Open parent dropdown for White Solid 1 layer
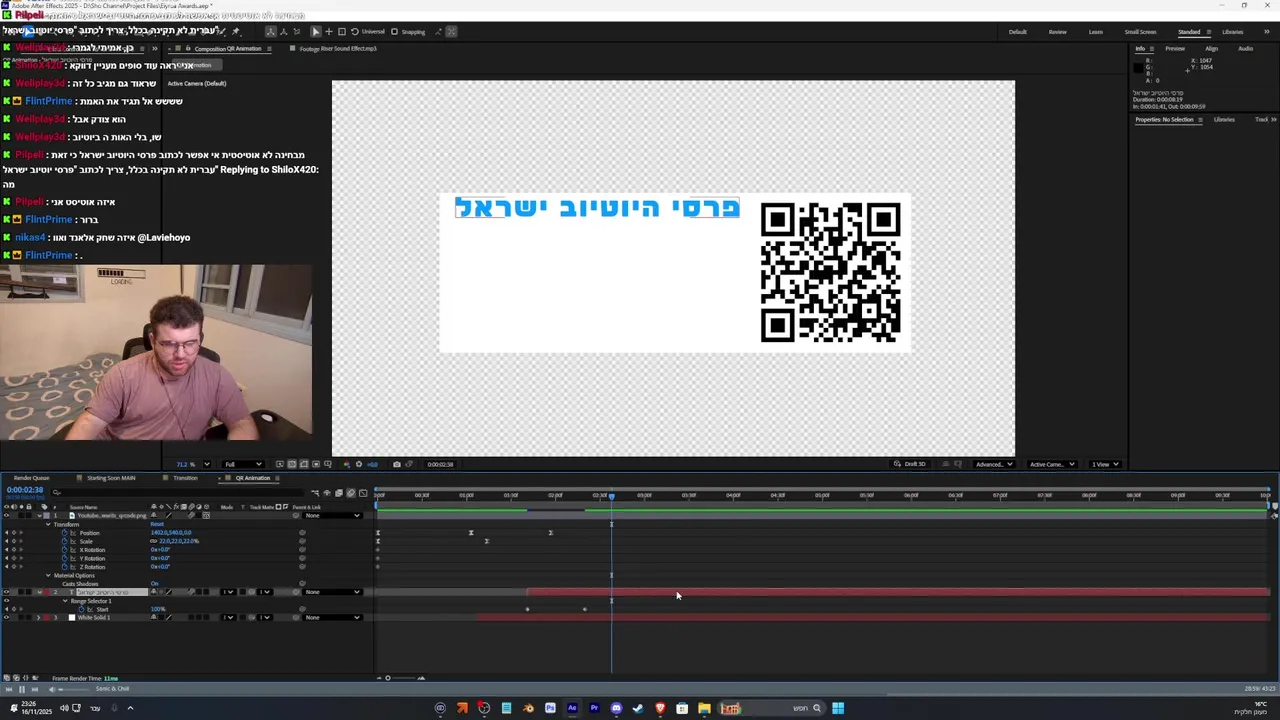Viewport: 1280px width, 720px height. 332,618
